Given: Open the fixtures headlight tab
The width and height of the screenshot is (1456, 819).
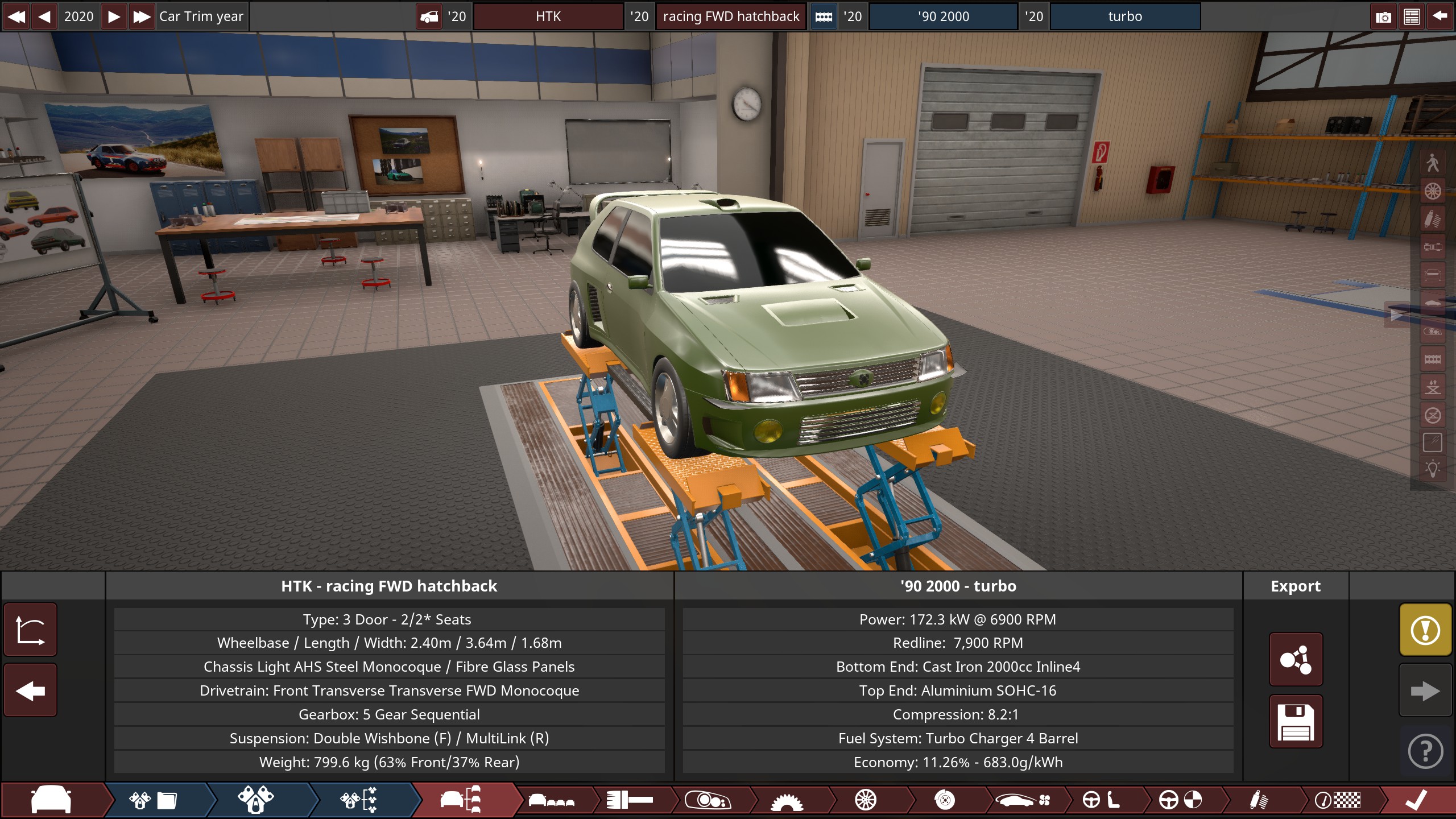Looking at the screenshot, I should pos(708,800).
